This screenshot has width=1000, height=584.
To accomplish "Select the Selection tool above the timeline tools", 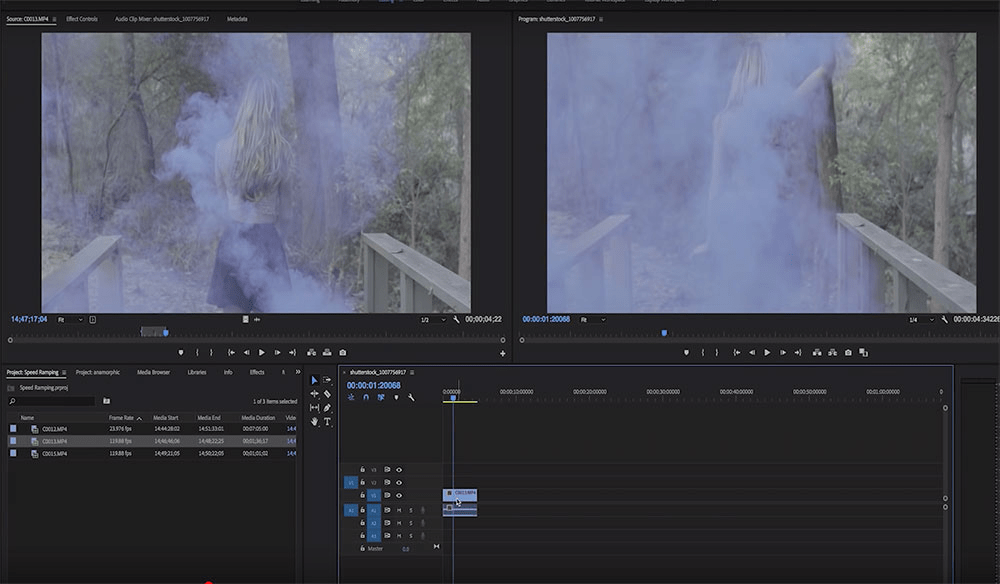I will (x=316, y=382).
